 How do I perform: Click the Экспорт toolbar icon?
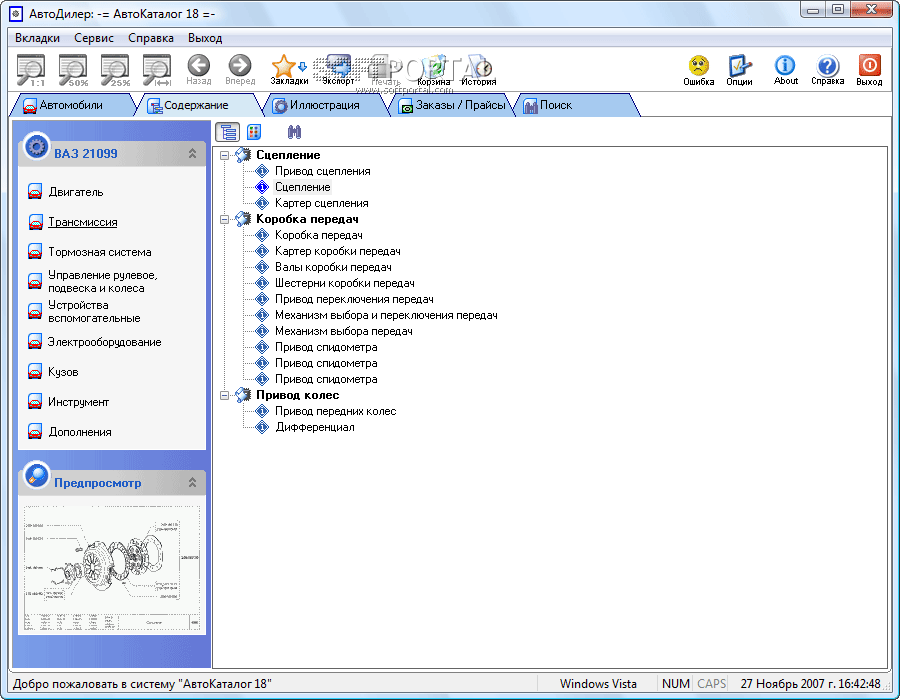click(338, 71)
